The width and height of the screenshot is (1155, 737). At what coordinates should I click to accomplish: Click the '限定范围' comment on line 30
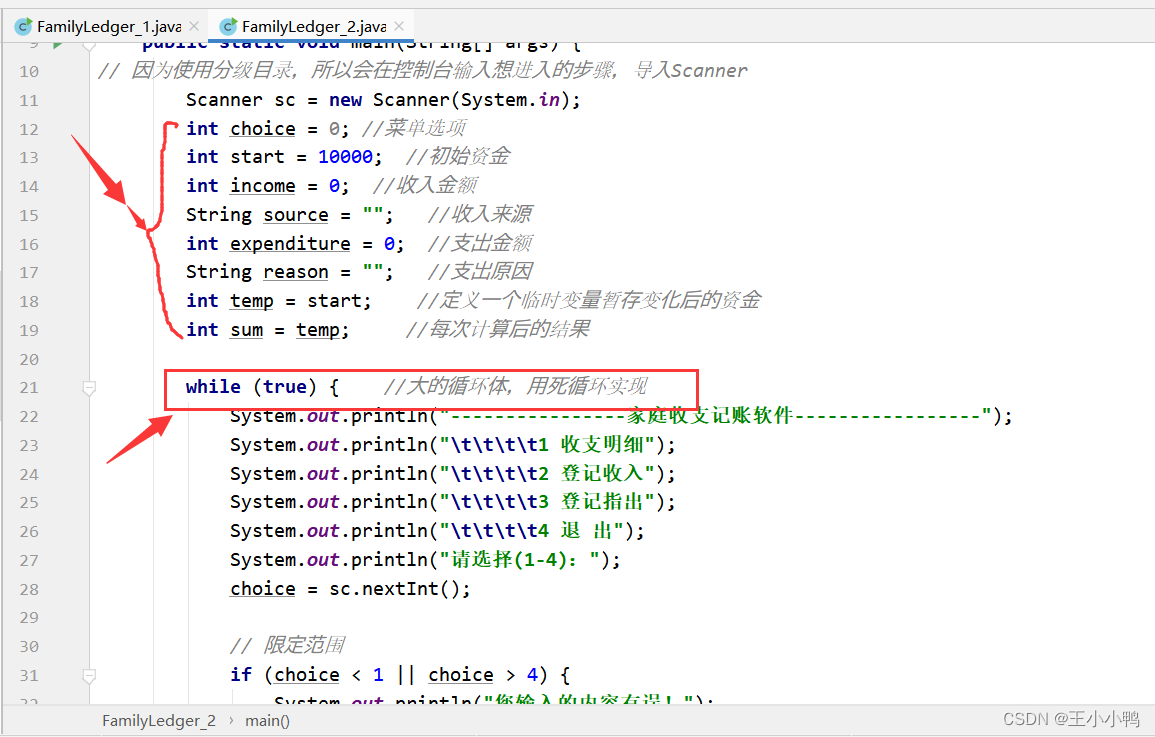[303, 646]
